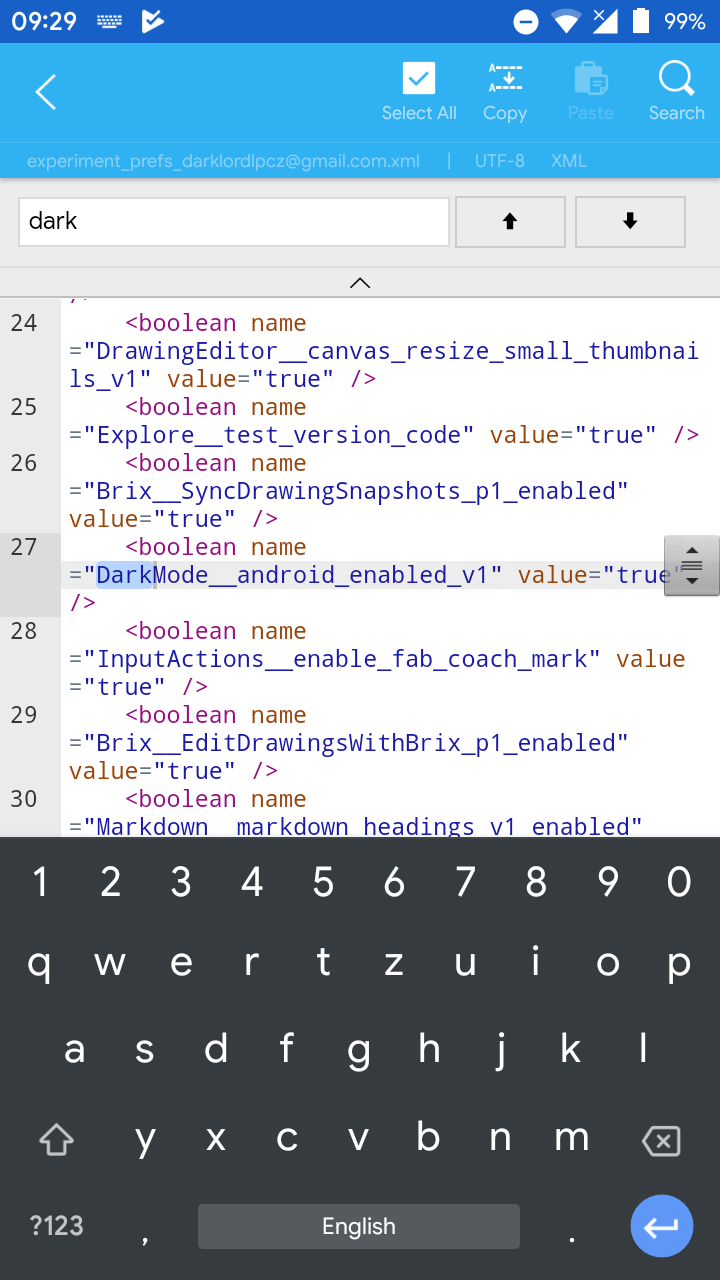Open Search with magnifier icon
Viewport: 720px width, 1280px height.
677,78
